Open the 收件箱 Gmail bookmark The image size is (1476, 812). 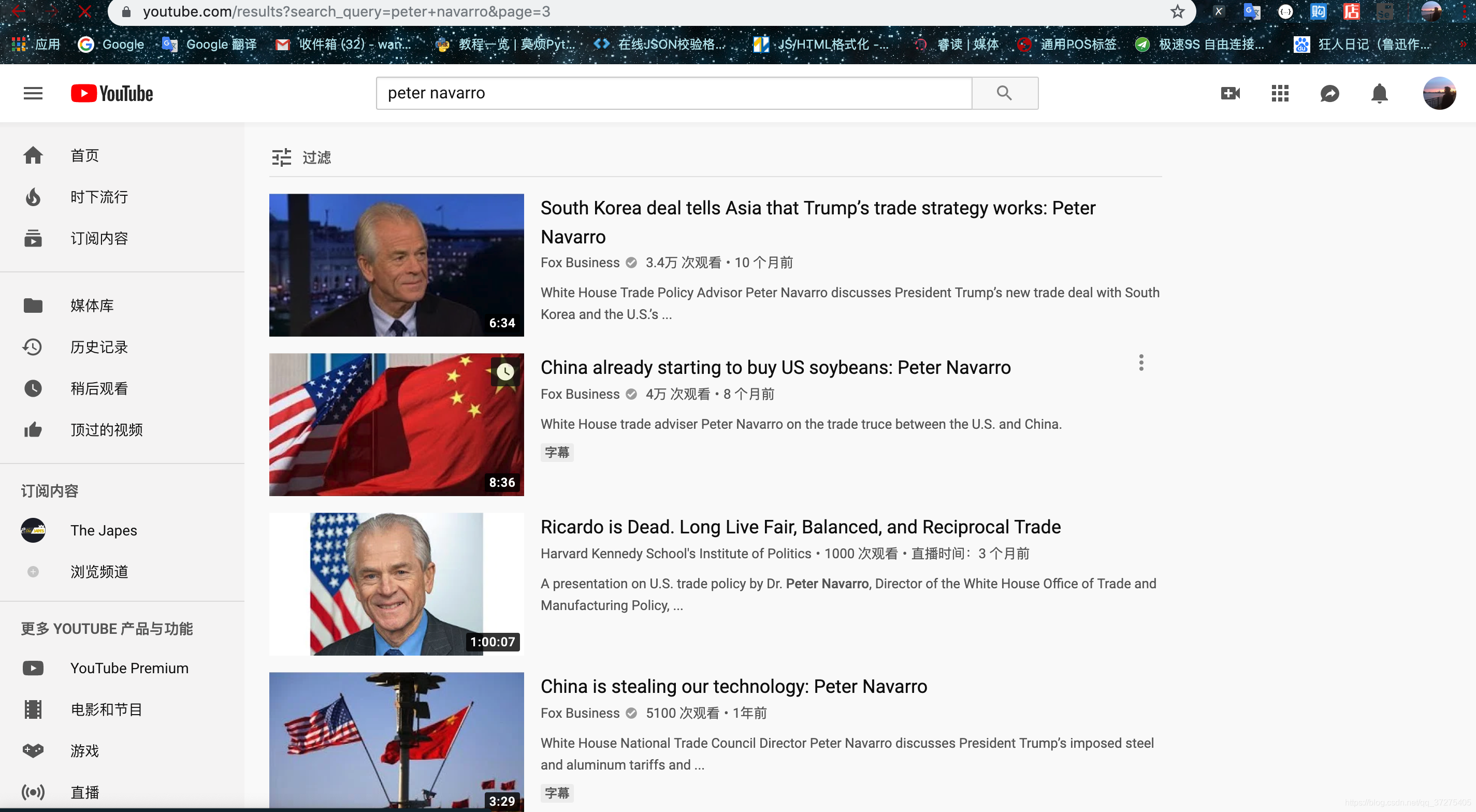(343, 44)
